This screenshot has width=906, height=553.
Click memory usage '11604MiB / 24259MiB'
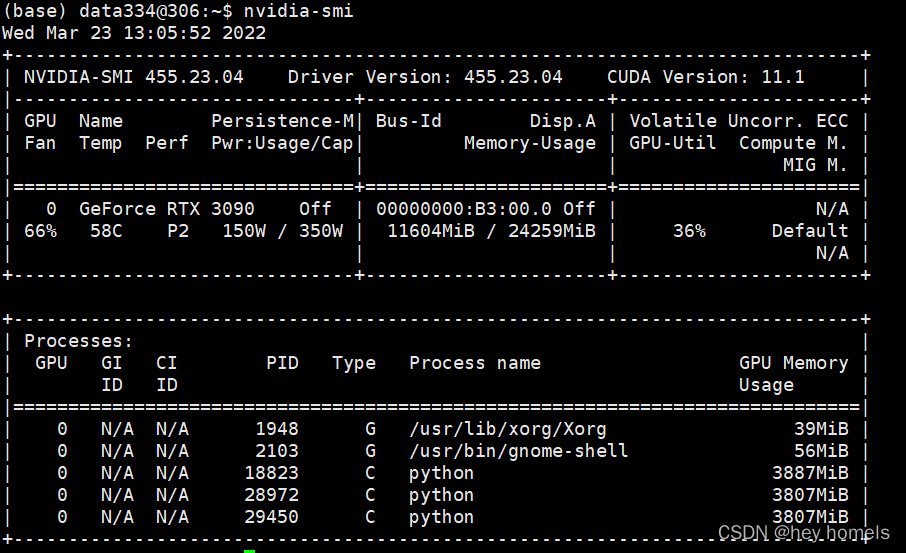(491, 231)
